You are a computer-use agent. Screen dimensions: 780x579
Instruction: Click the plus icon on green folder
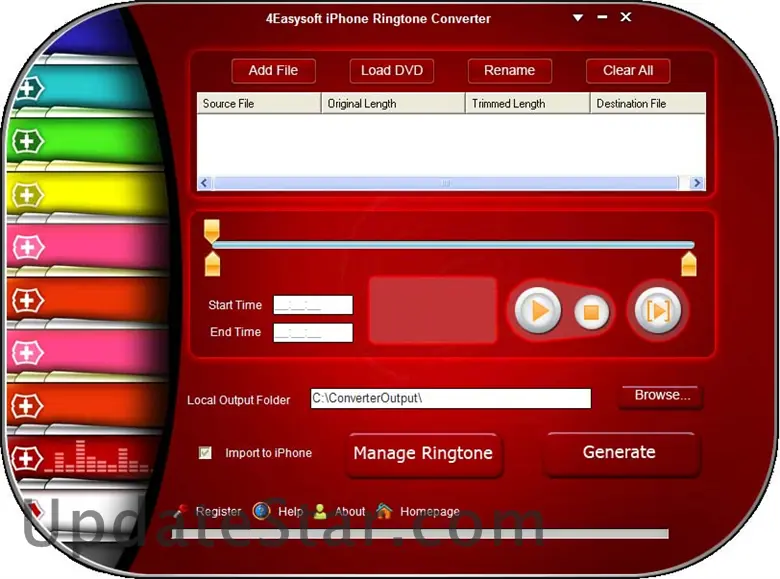[x=28, y=142]
